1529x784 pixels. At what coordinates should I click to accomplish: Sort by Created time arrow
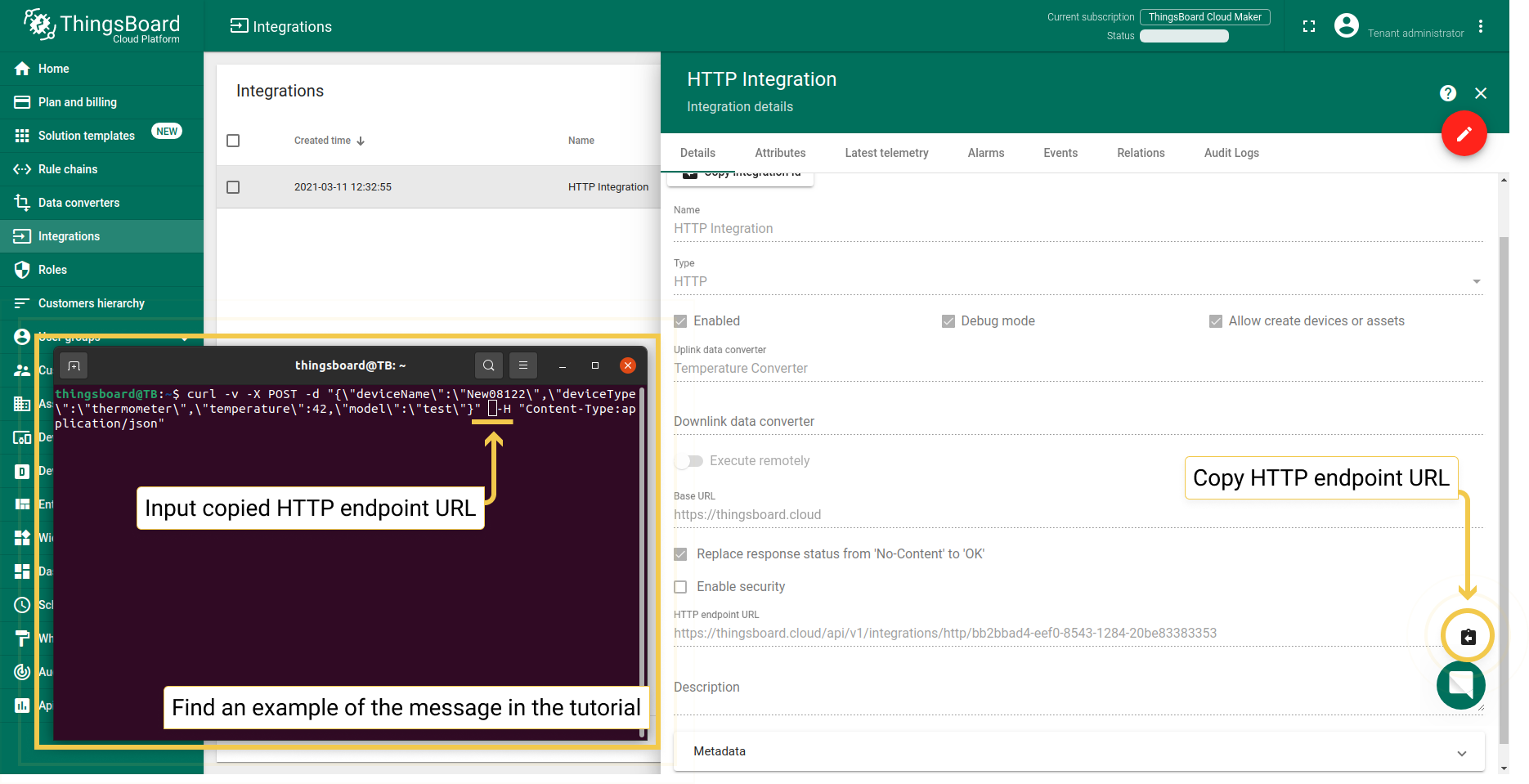(361, 141)
